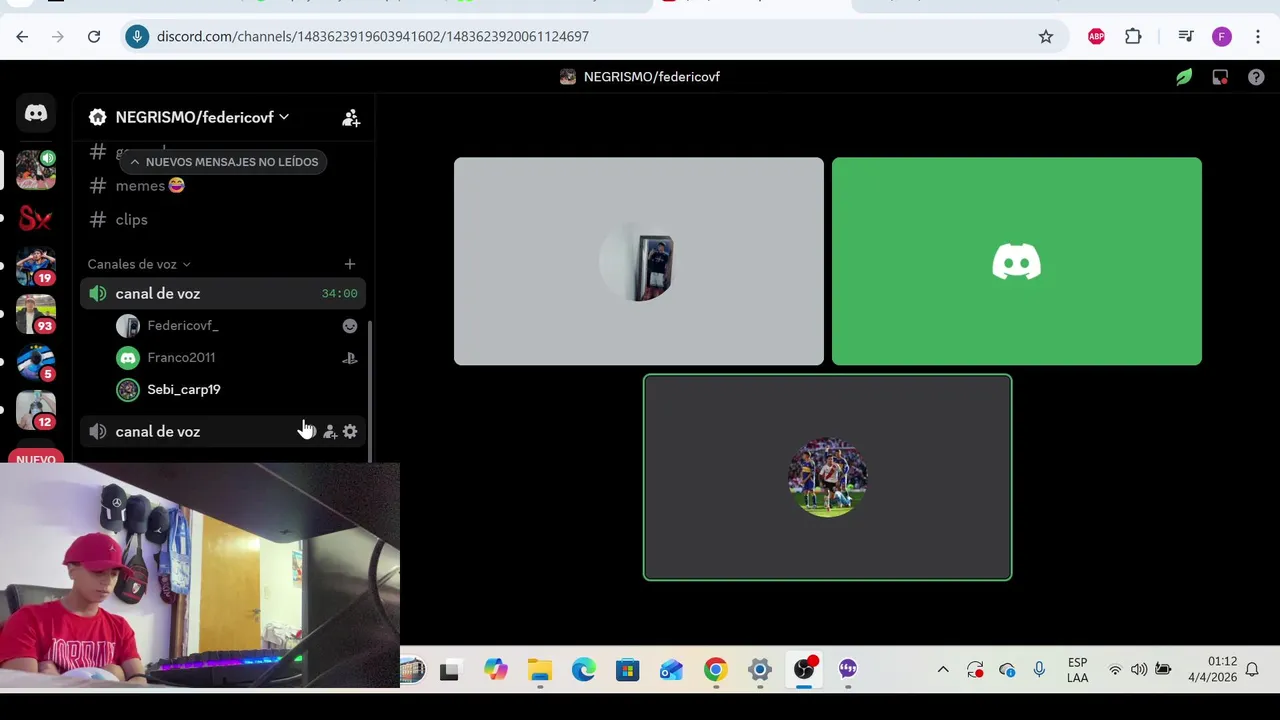
Task: Focus the green Franco2011 video tile
Action: (x=1017, y=261)
